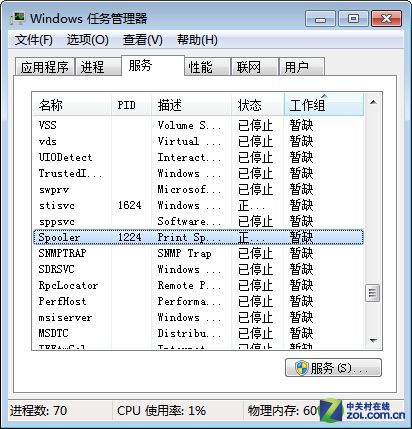
Task: Minimize the Task Manager window
Action: coord(320,19)
